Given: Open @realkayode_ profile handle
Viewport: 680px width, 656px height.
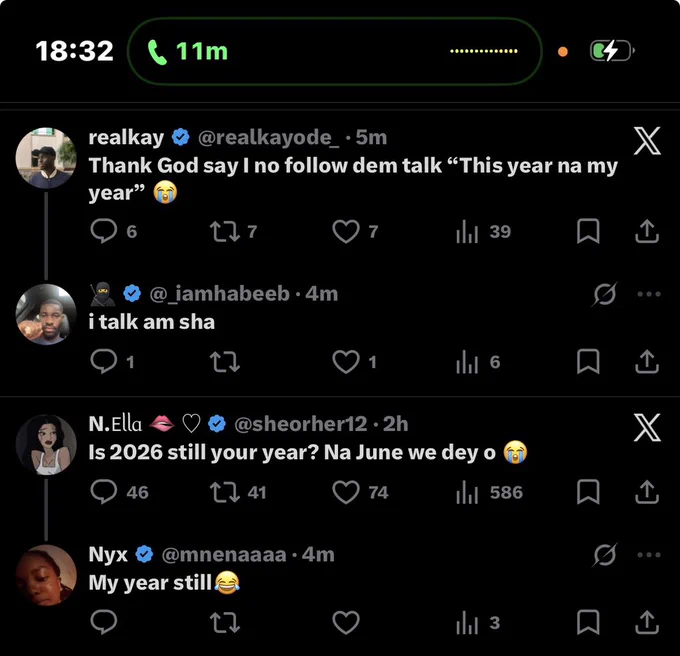Looking at the screenshot, I should click(268, 137).
